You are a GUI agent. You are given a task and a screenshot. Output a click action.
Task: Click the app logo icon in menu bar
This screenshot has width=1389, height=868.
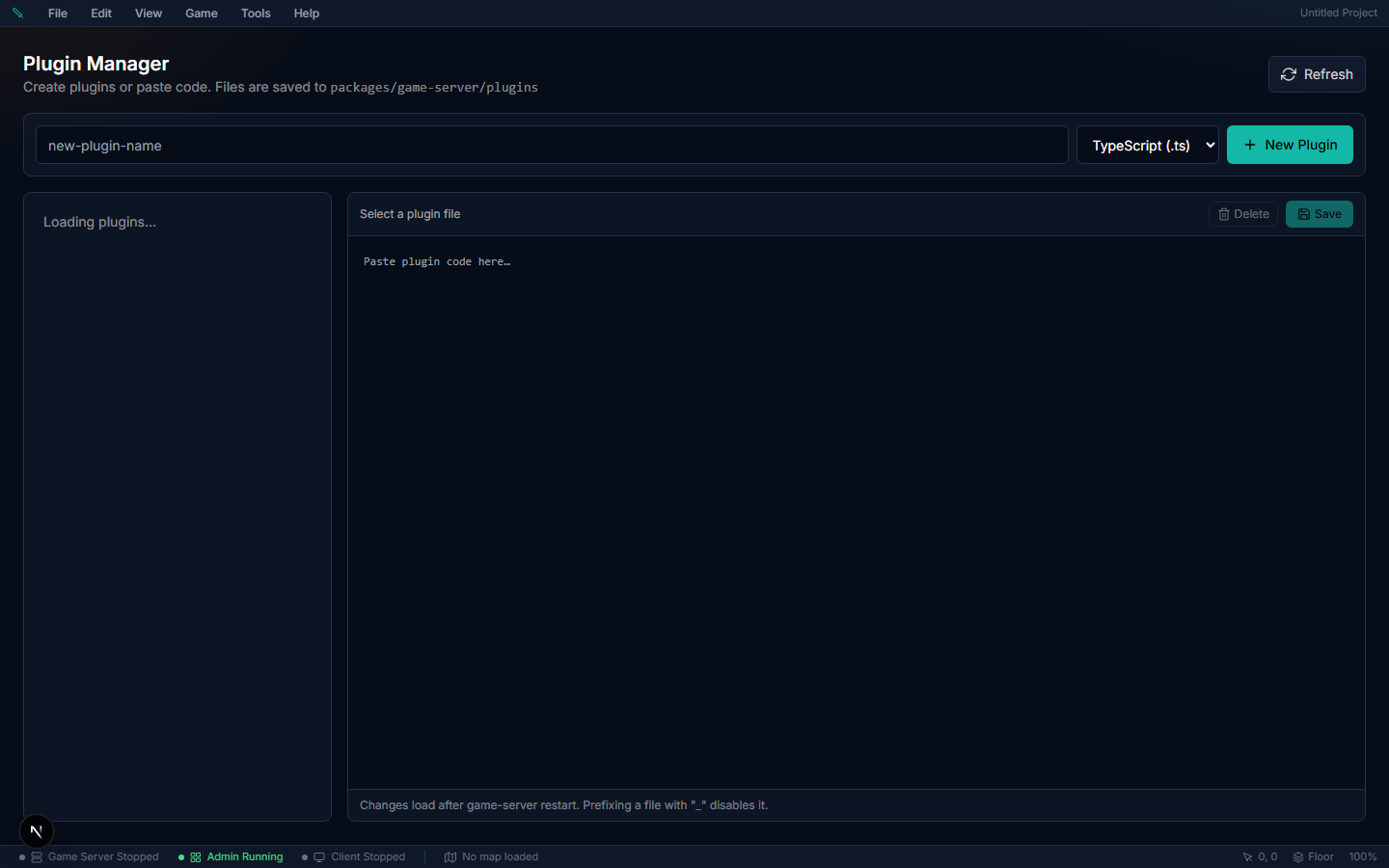(17, 14)
